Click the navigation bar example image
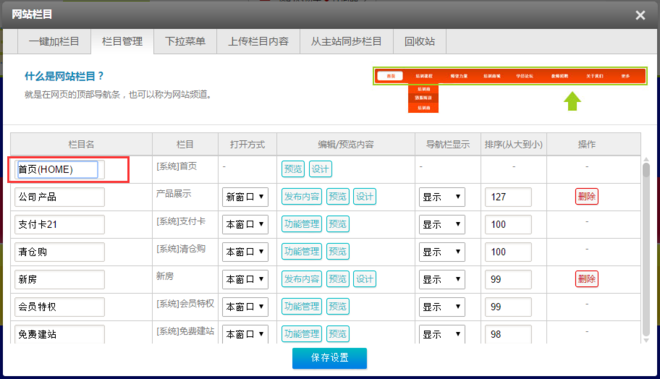The image size is (660, 379). point(510,89)
